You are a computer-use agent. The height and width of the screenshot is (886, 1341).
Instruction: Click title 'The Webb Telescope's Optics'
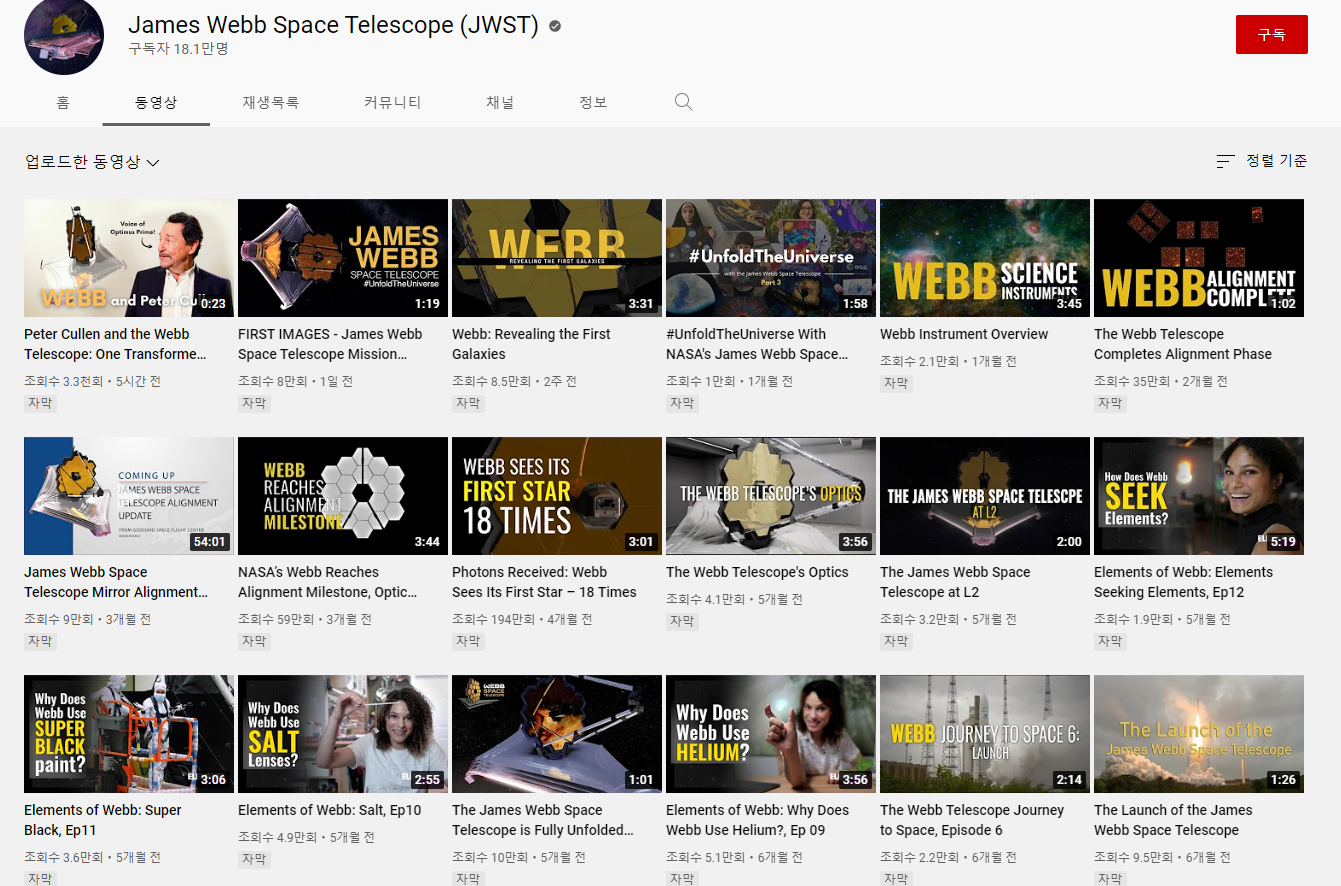click(757, 572)
